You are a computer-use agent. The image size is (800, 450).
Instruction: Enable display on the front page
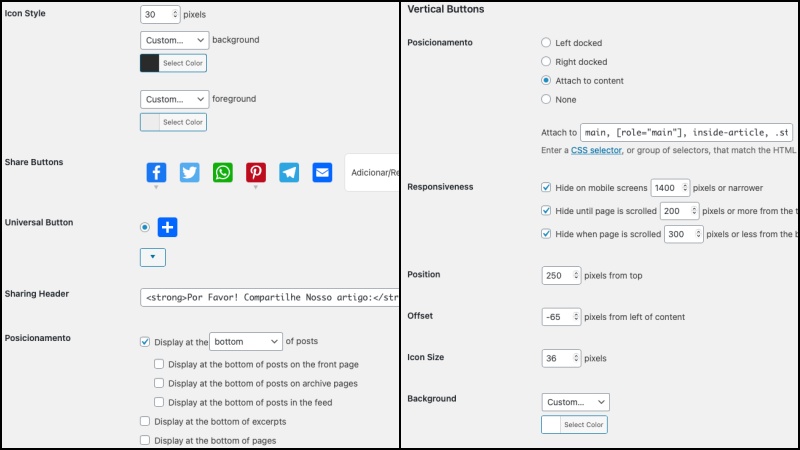pyautogui.click(x=159, y=364)
